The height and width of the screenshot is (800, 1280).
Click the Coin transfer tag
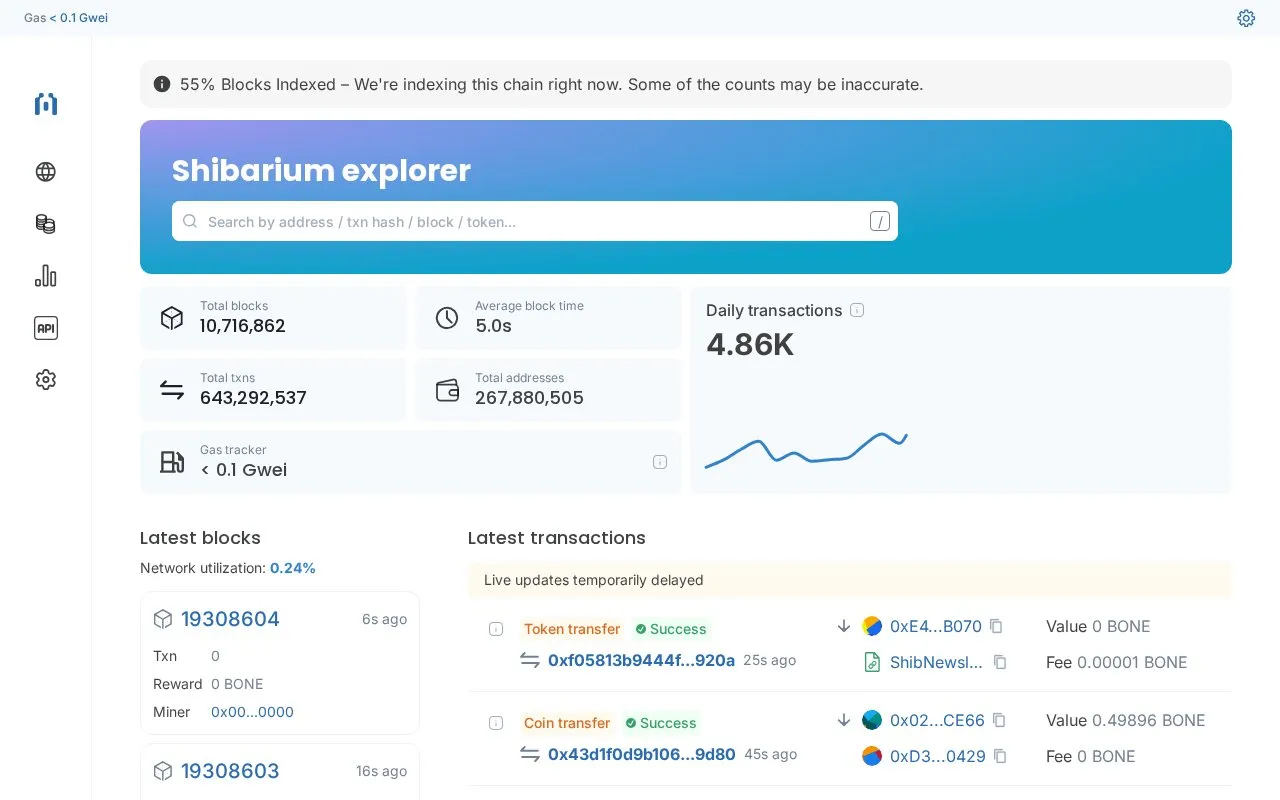567,723
